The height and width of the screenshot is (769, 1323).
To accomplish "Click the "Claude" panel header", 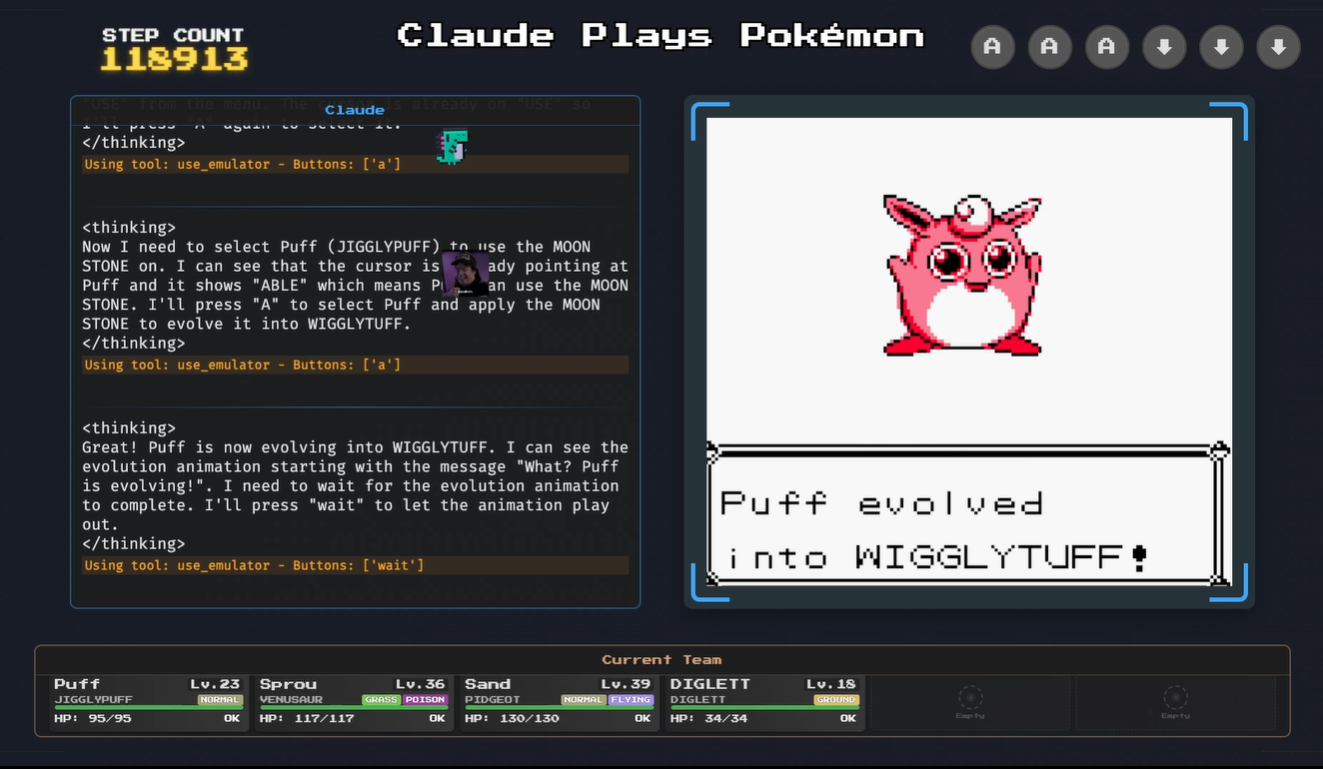I will pyautogui.click(x=355, y=110).
